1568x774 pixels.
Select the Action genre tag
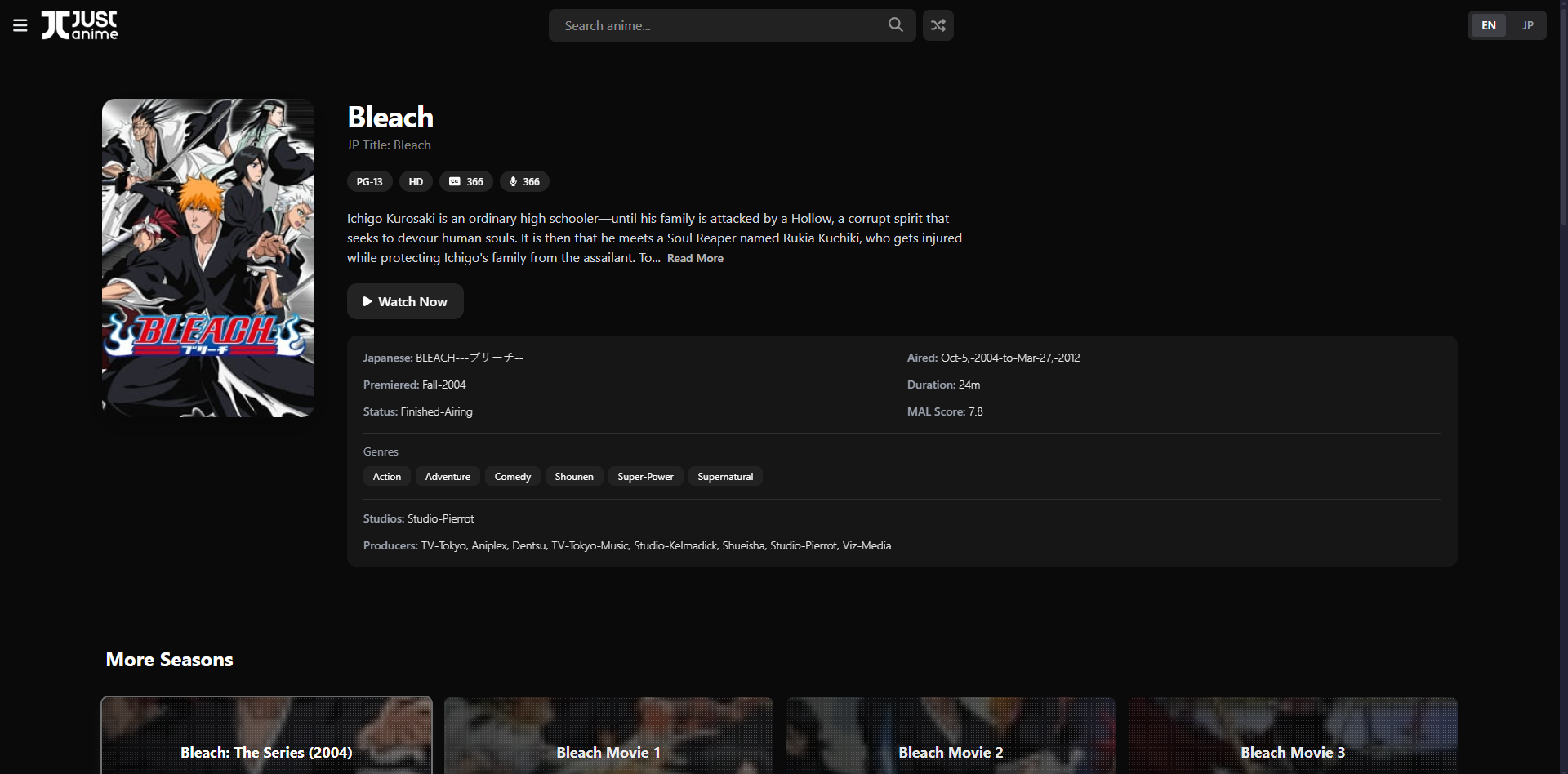pyautogui.click(x=386, y=477)
